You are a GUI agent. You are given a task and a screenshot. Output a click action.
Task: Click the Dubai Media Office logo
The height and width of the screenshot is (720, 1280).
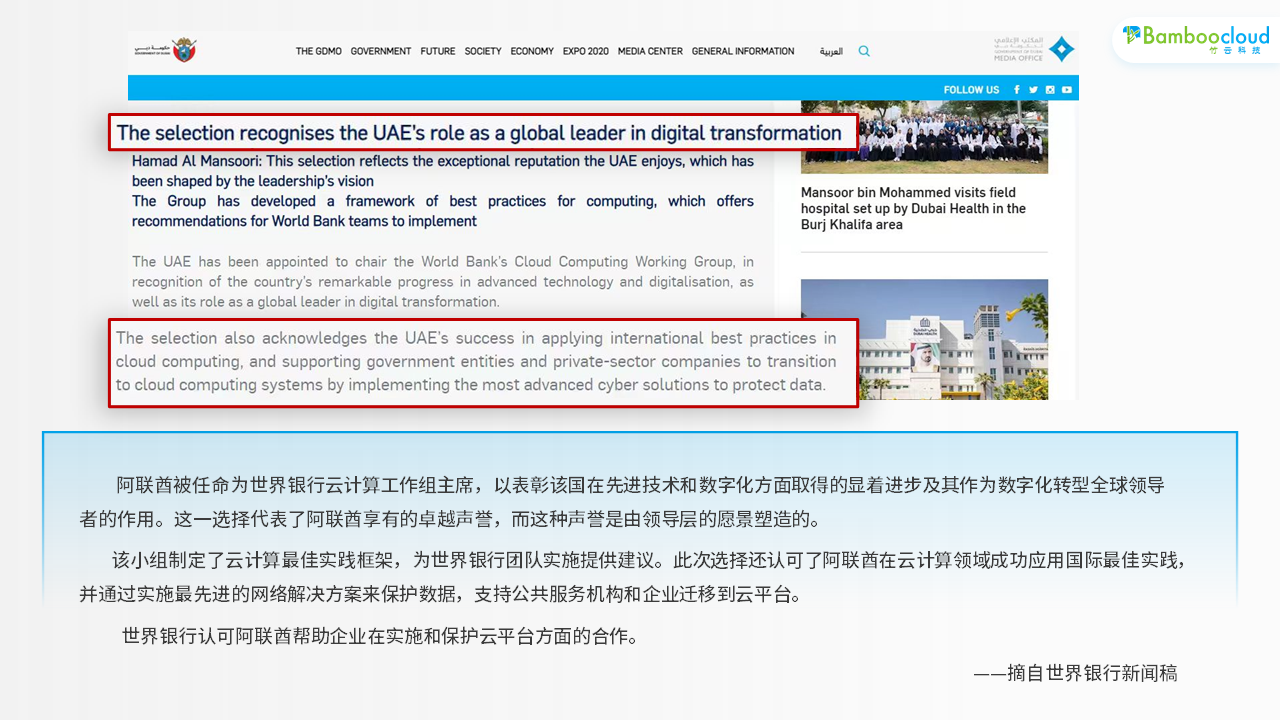click(1034, 49)
